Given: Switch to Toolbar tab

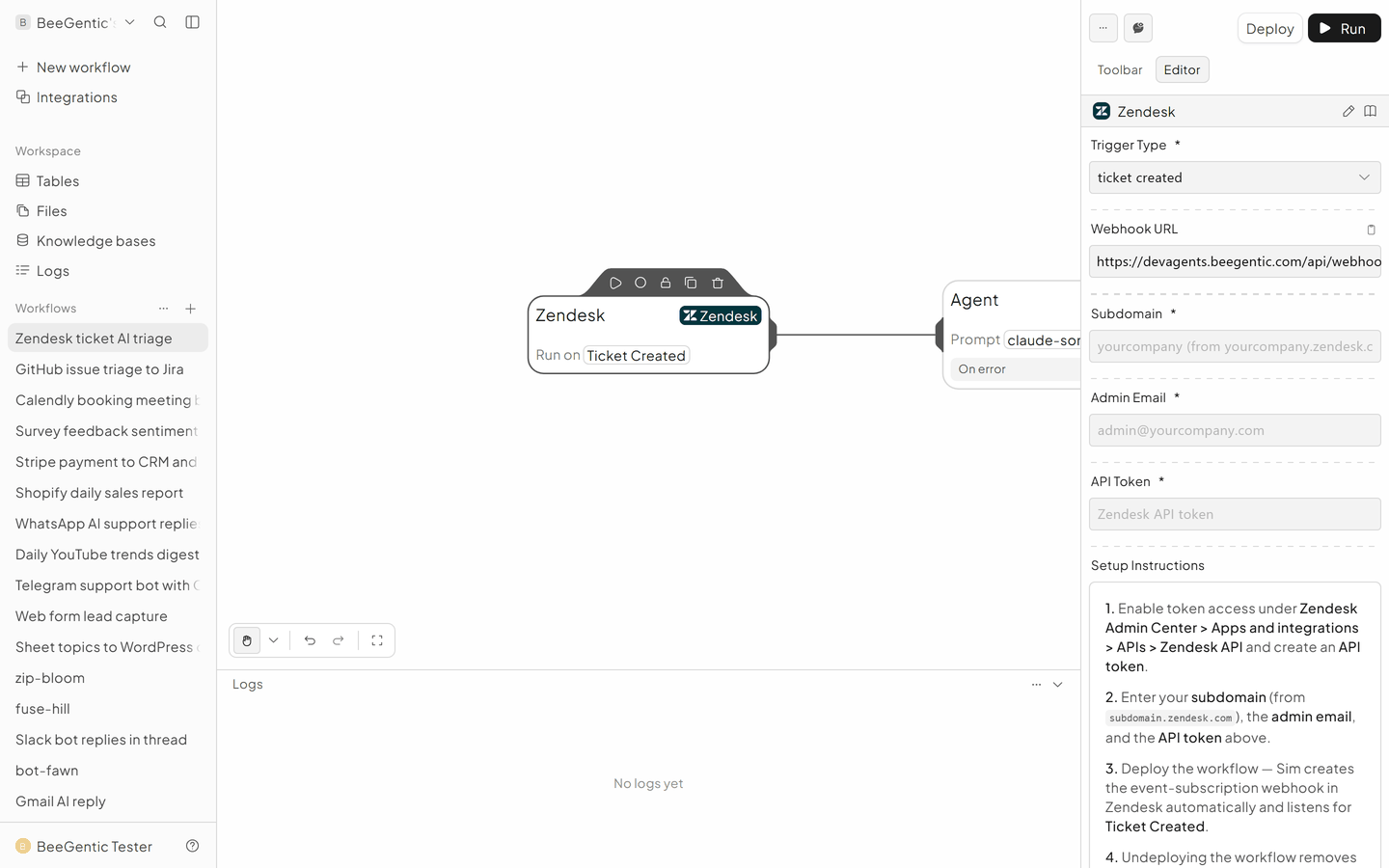Looking at the screenshot, I should [x=1120, y=69].
